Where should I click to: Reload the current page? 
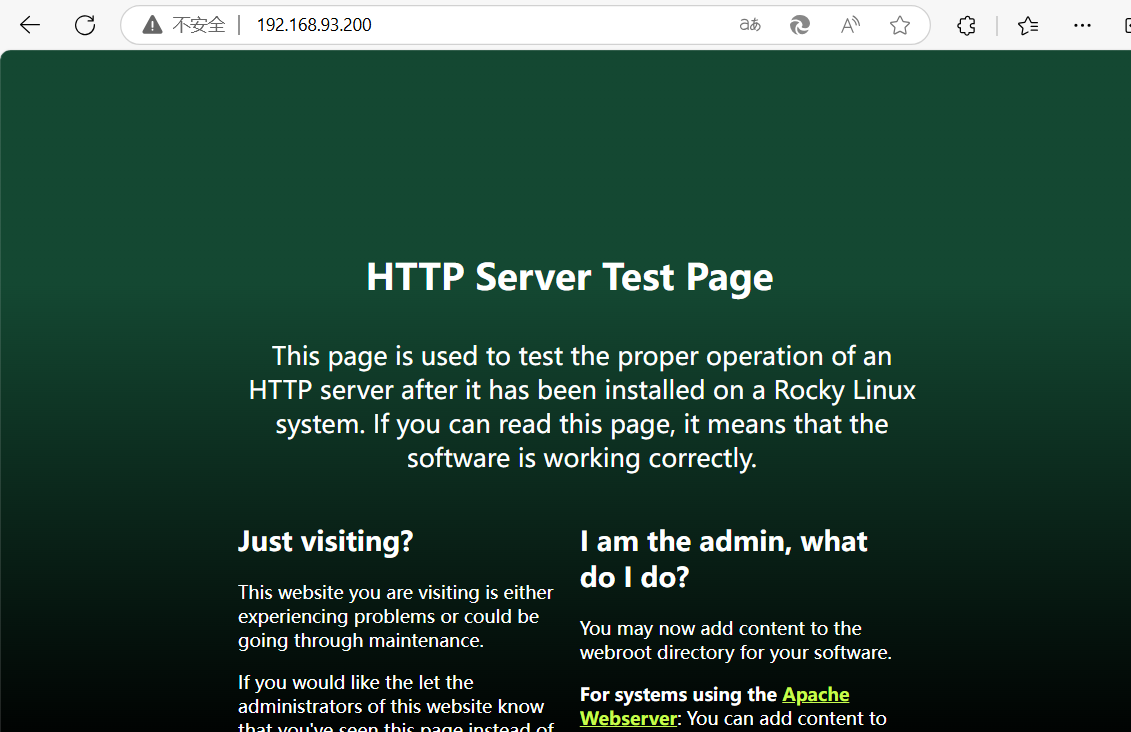(85, 25)
